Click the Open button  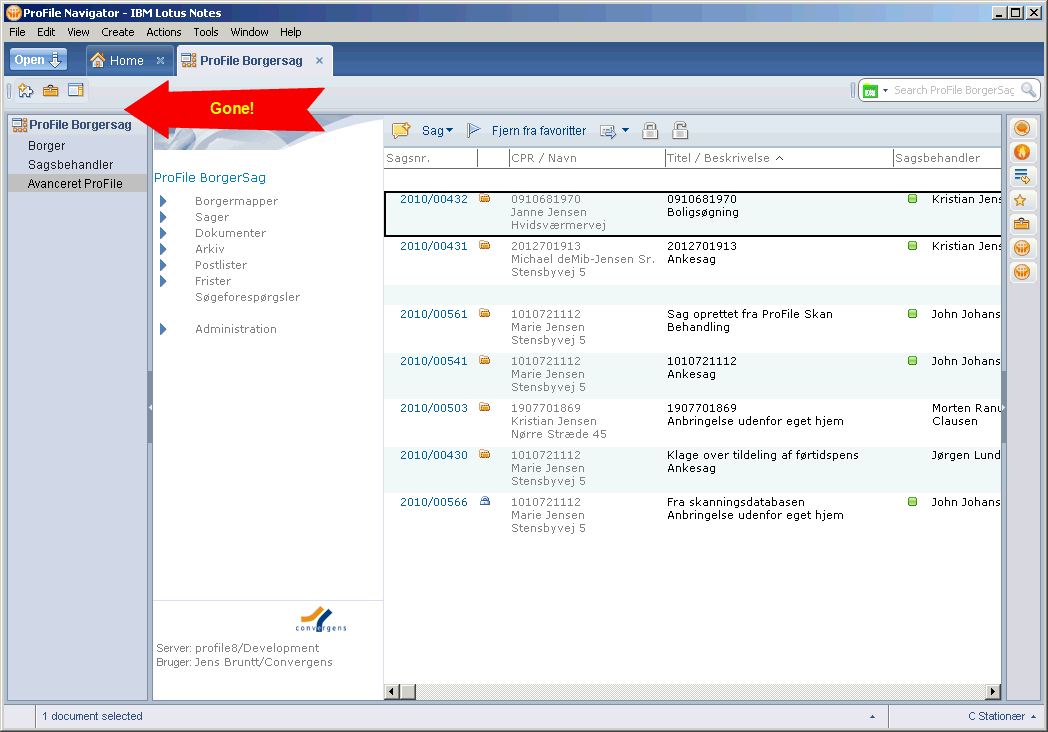pyautogui.click(x=38, y=60)
